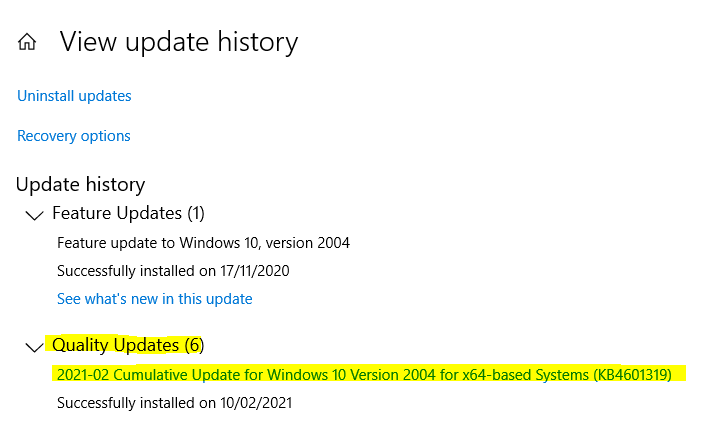Click the KB4601319 number in the update link
720x424 pixels.
[632, 375]
